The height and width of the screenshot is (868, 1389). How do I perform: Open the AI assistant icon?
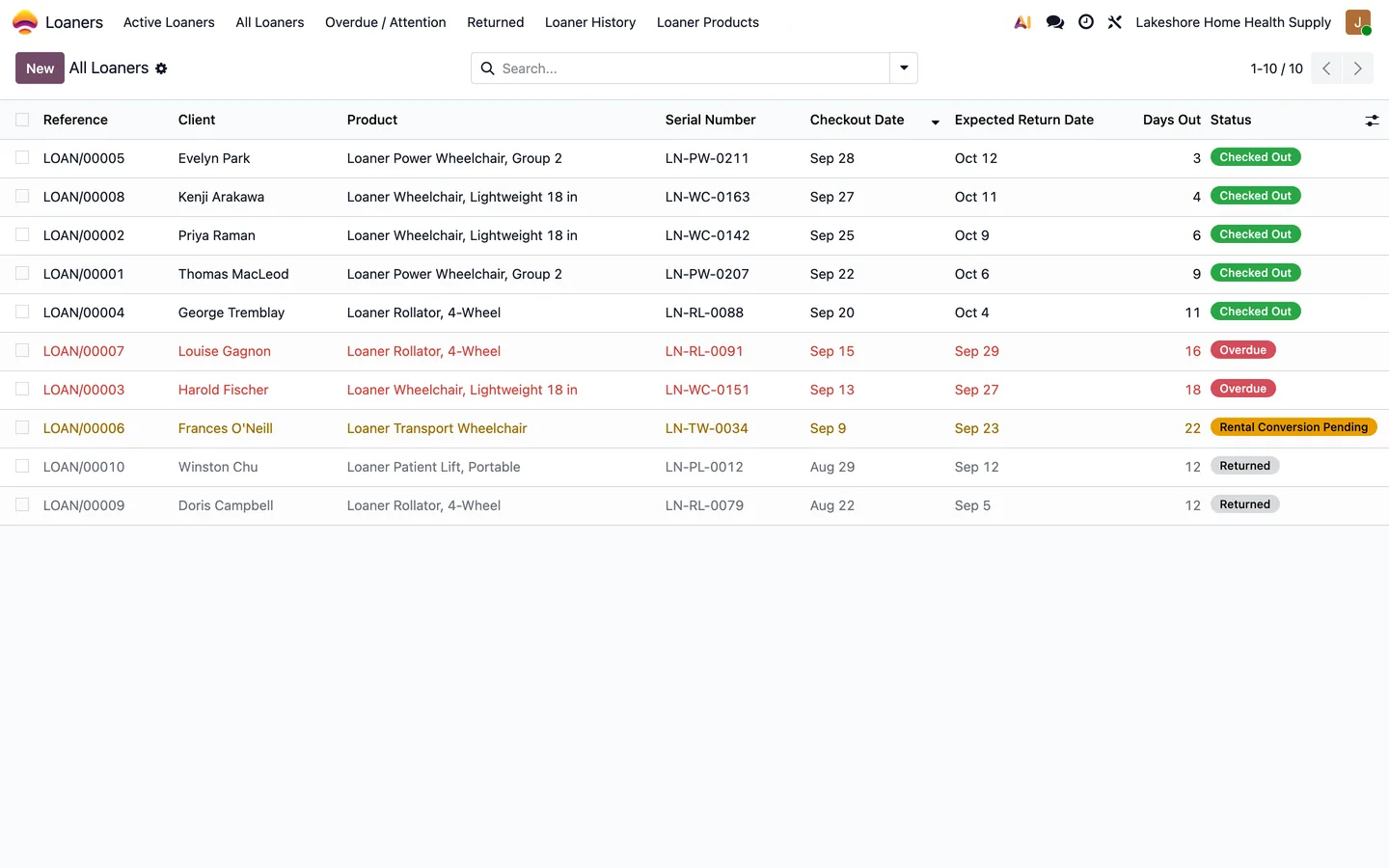(1022, 22)
